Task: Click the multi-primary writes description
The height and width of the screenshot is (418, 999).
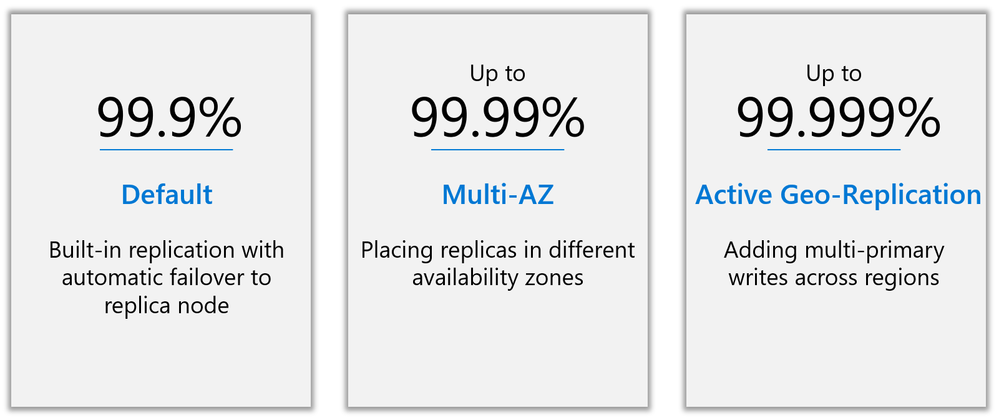Action: (x=834, y=264)
